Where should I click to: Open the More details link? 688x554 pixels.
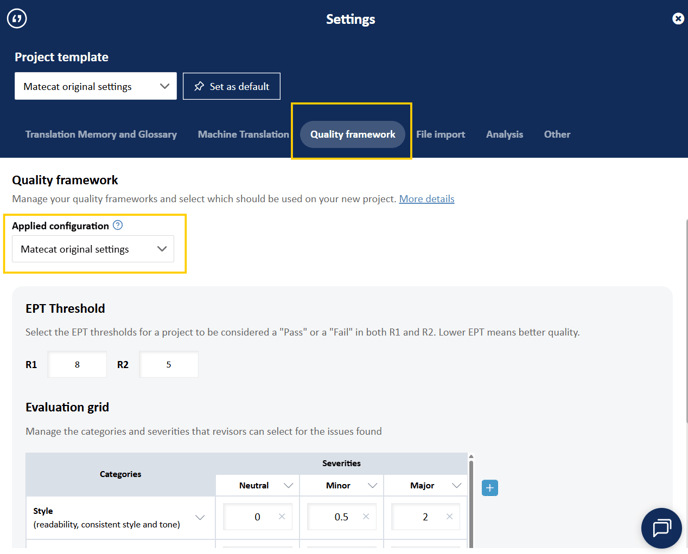point(426,199)
